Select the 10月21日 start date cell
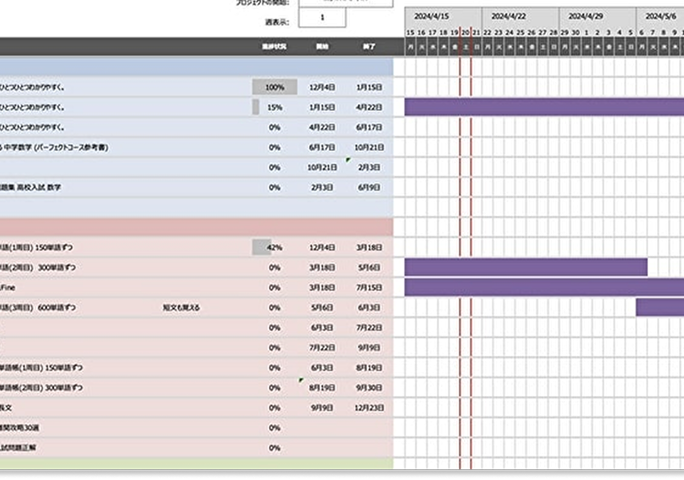Viewport: 684px width, 480px height. coord(322,167)
